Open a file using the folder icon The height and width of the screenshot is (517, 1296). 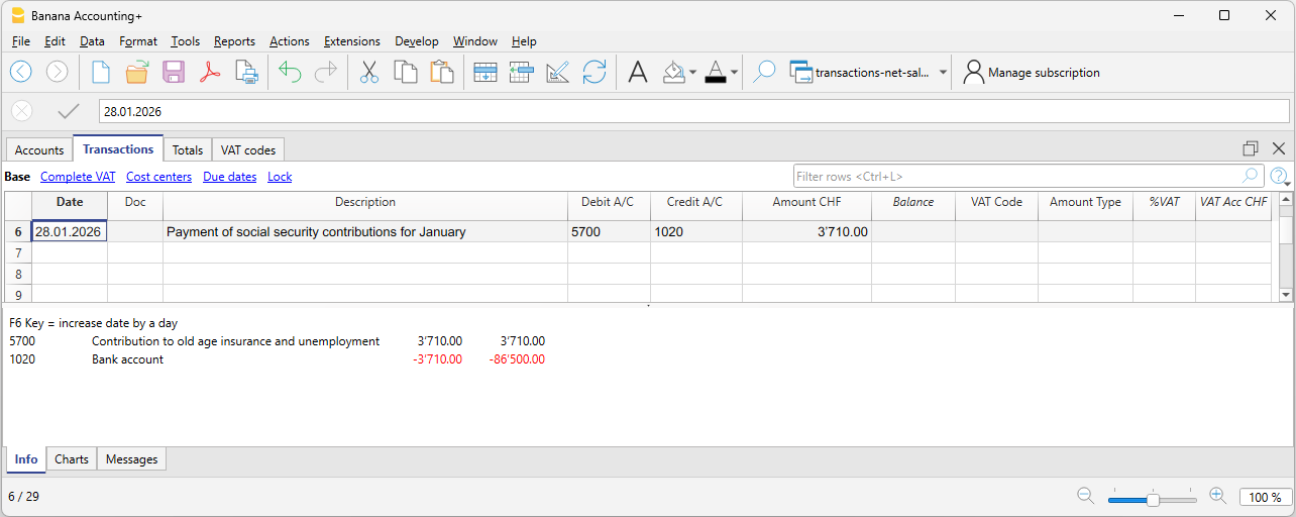pyautogui.click(x=136, y=72)
